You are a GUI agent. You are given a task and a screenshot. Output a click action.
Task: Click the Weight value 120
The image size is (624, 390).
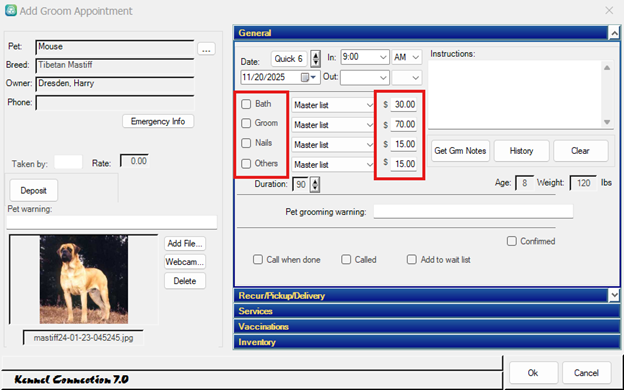583,183
